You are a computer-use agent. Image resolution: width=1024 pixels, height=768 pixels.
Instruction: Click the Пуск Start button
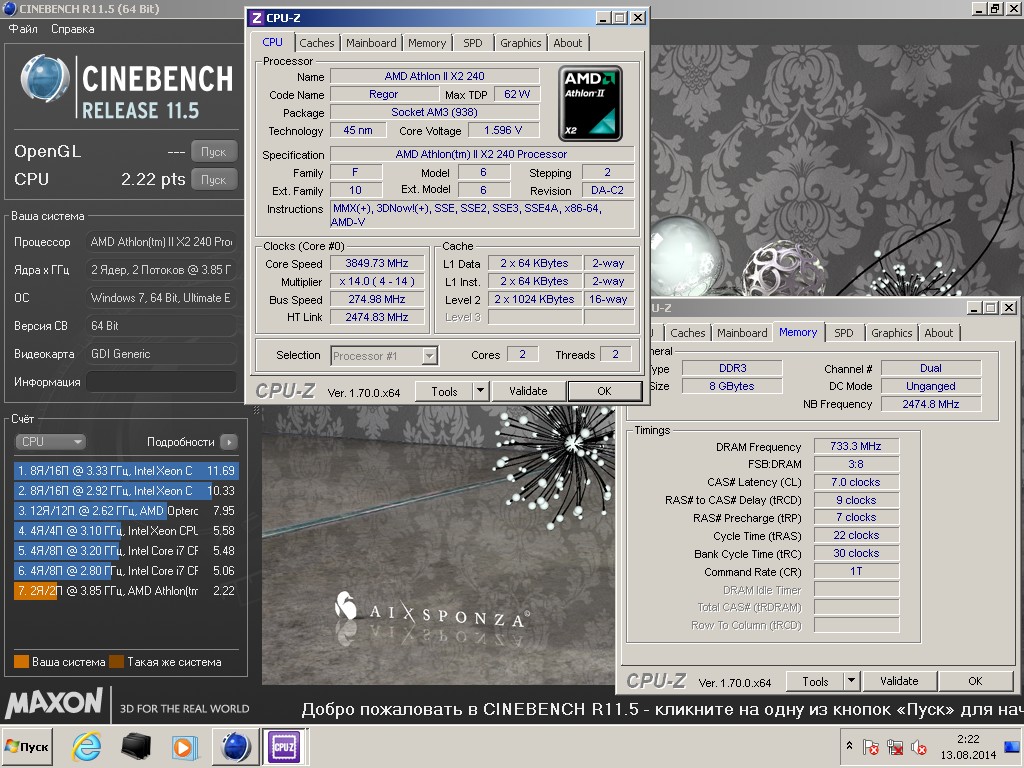(27, 746)
